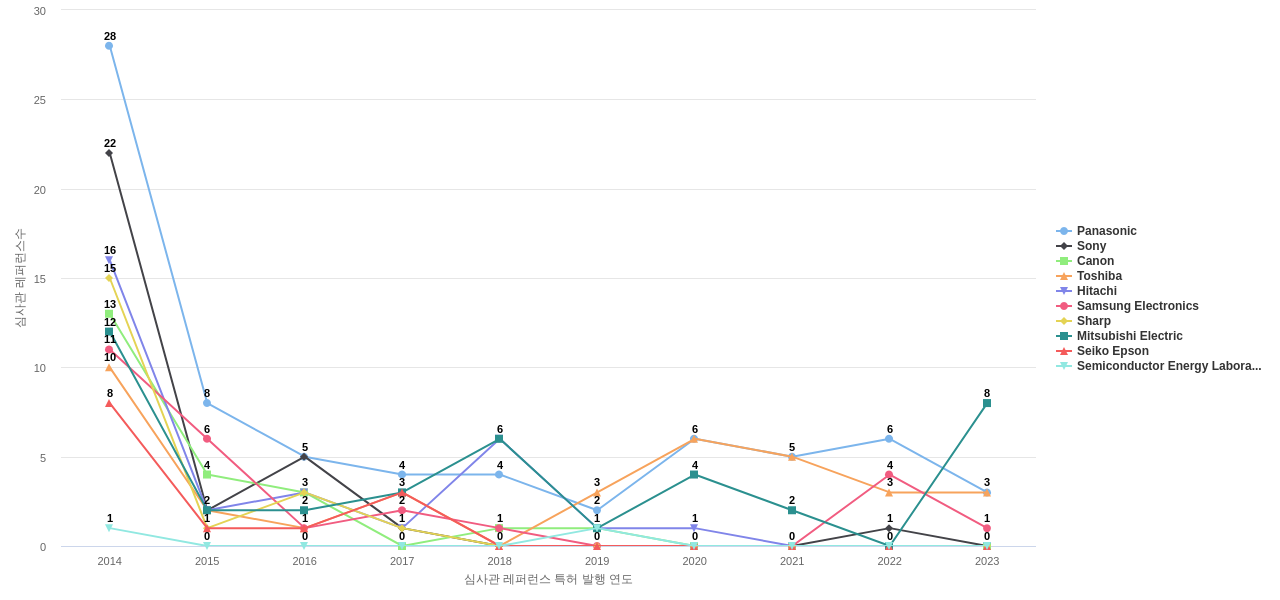This screenshot has width=1280, height=600.
Task: Click the Panasonic legend marker icon
Action: (x=1064, y=231)
